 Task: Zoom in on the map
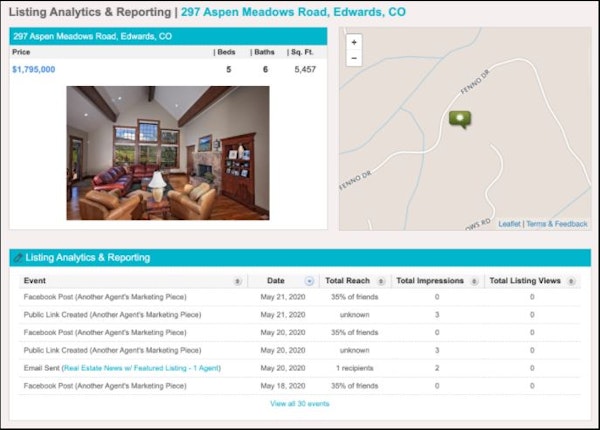(354, 43)
